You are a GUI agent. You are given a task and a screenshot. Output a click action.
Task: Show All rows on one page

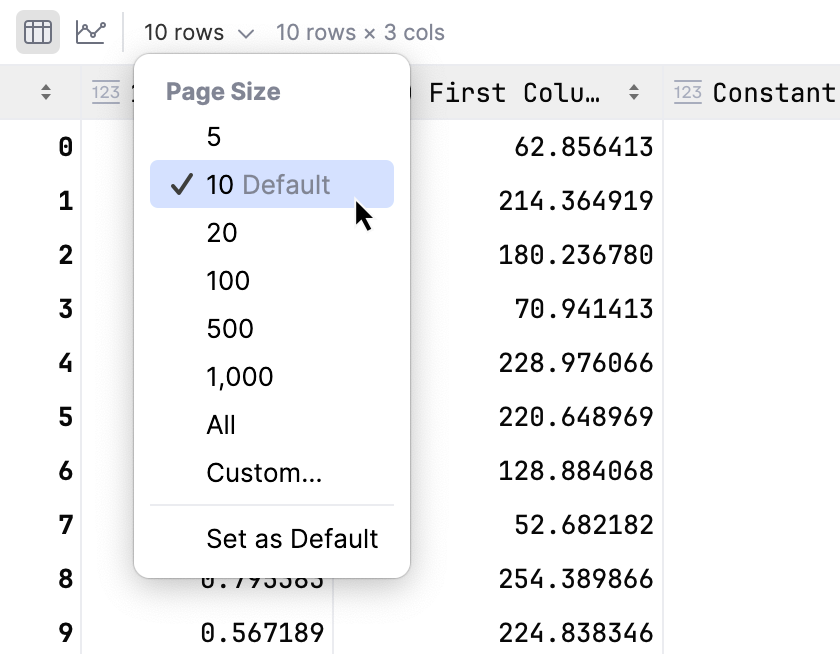221,425
